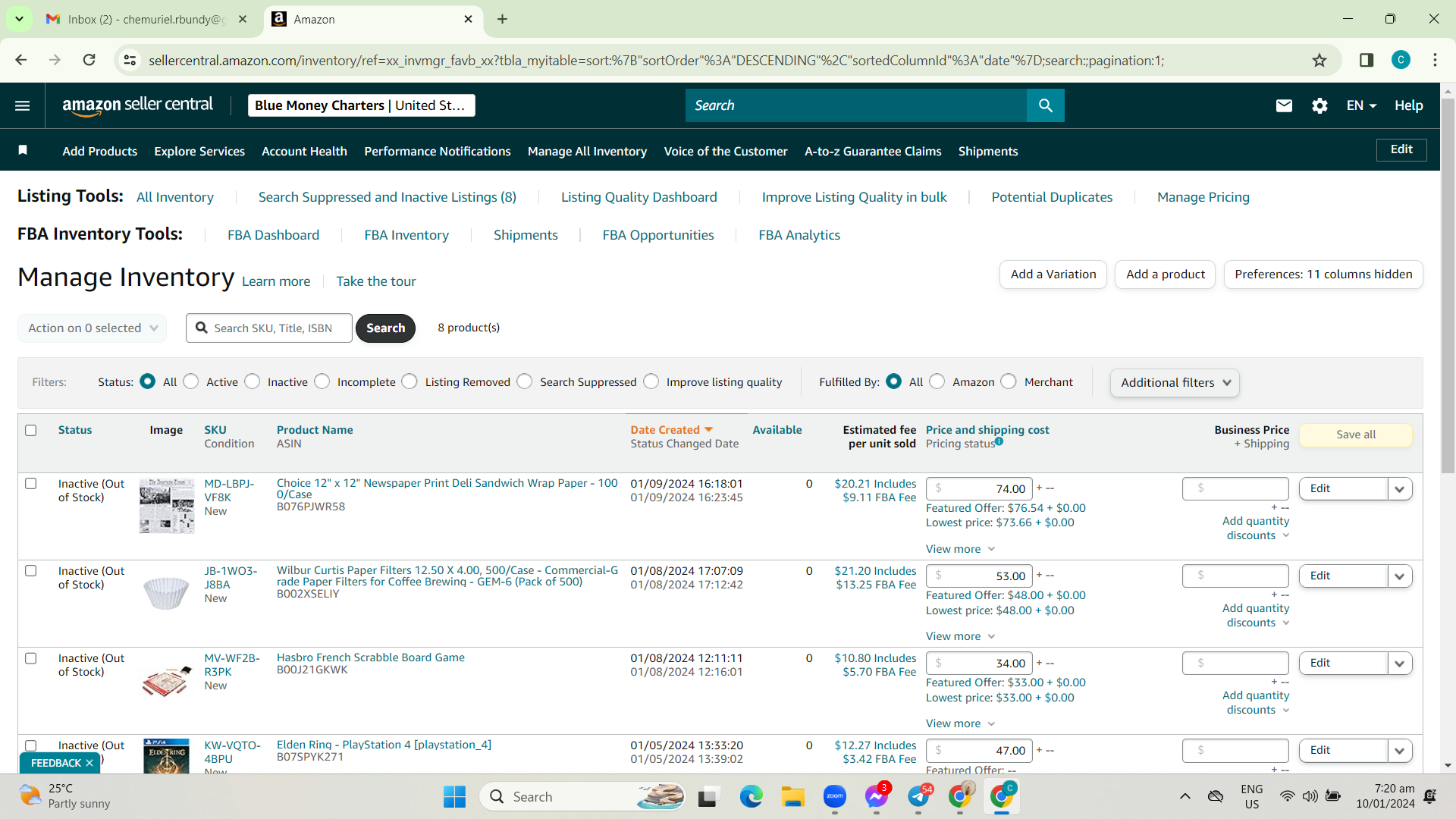The width and height of the screenshot is (1456, 819).
Task: Select the Active status radio button
Action: (191, 381)
